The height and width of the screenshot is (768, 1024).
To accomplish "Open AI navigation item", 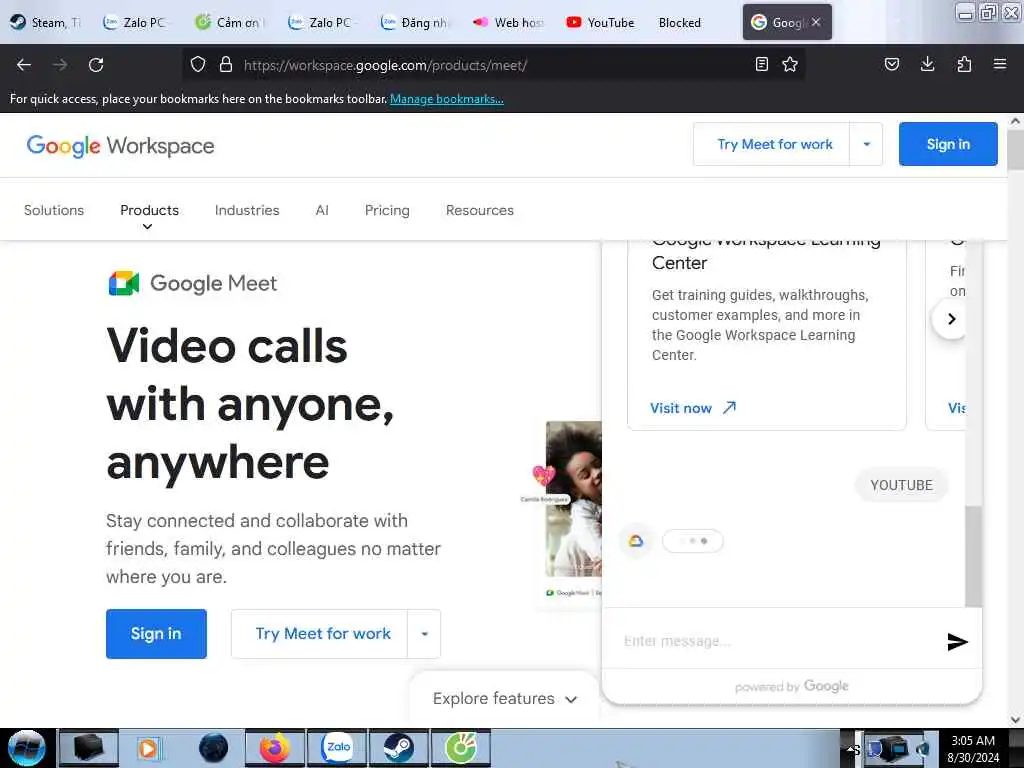I will click(x=322, y=210).
